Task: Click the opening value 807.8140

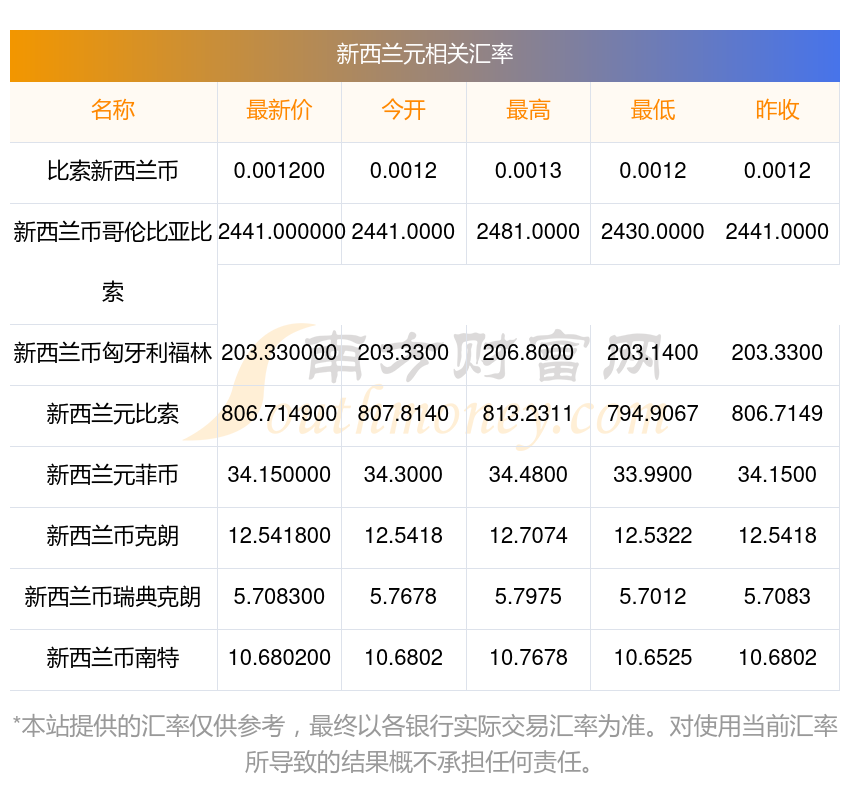Action: click(x=403, y=414)
